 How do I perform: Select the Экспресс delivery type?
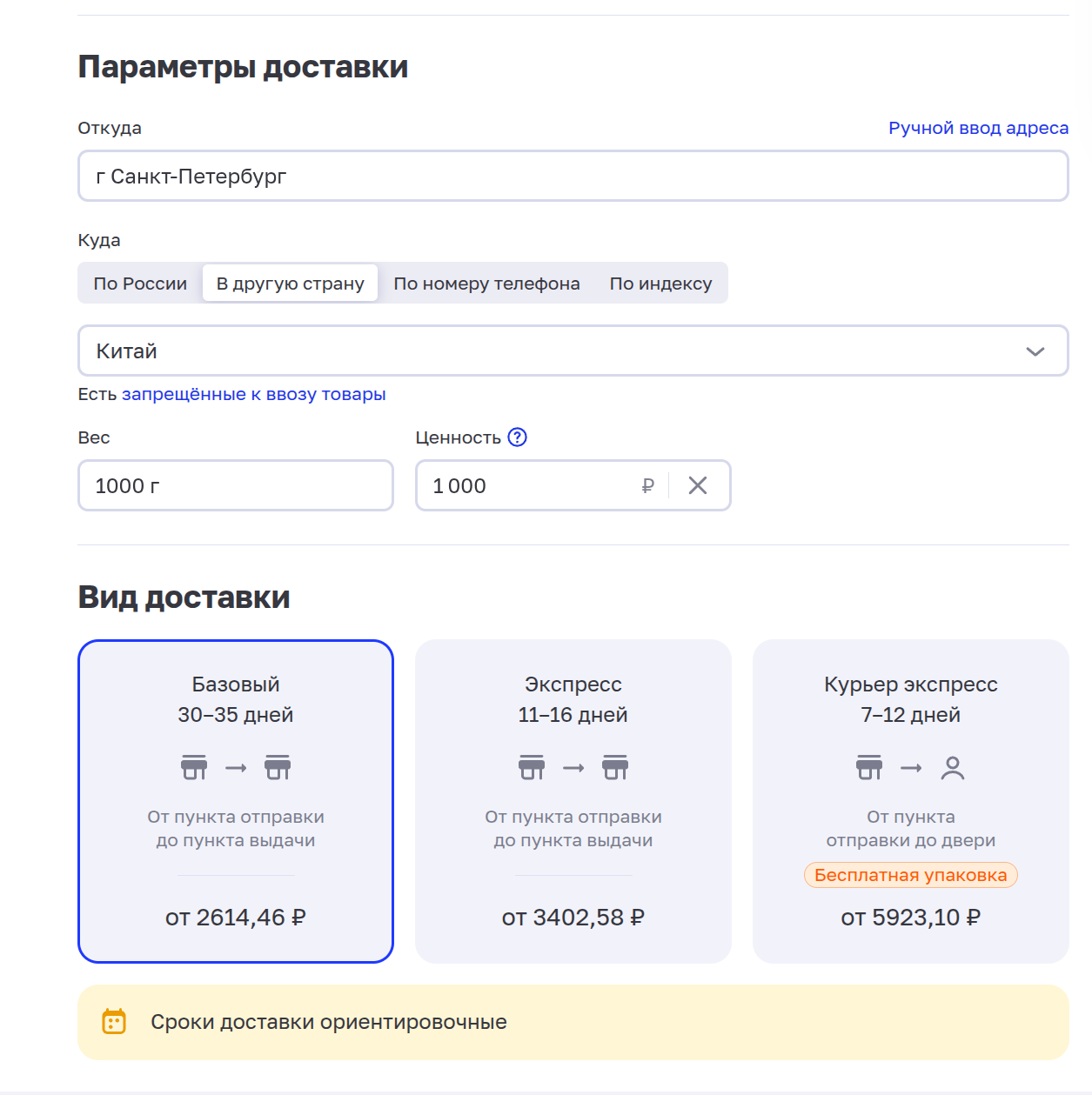(x=573, y=800)
